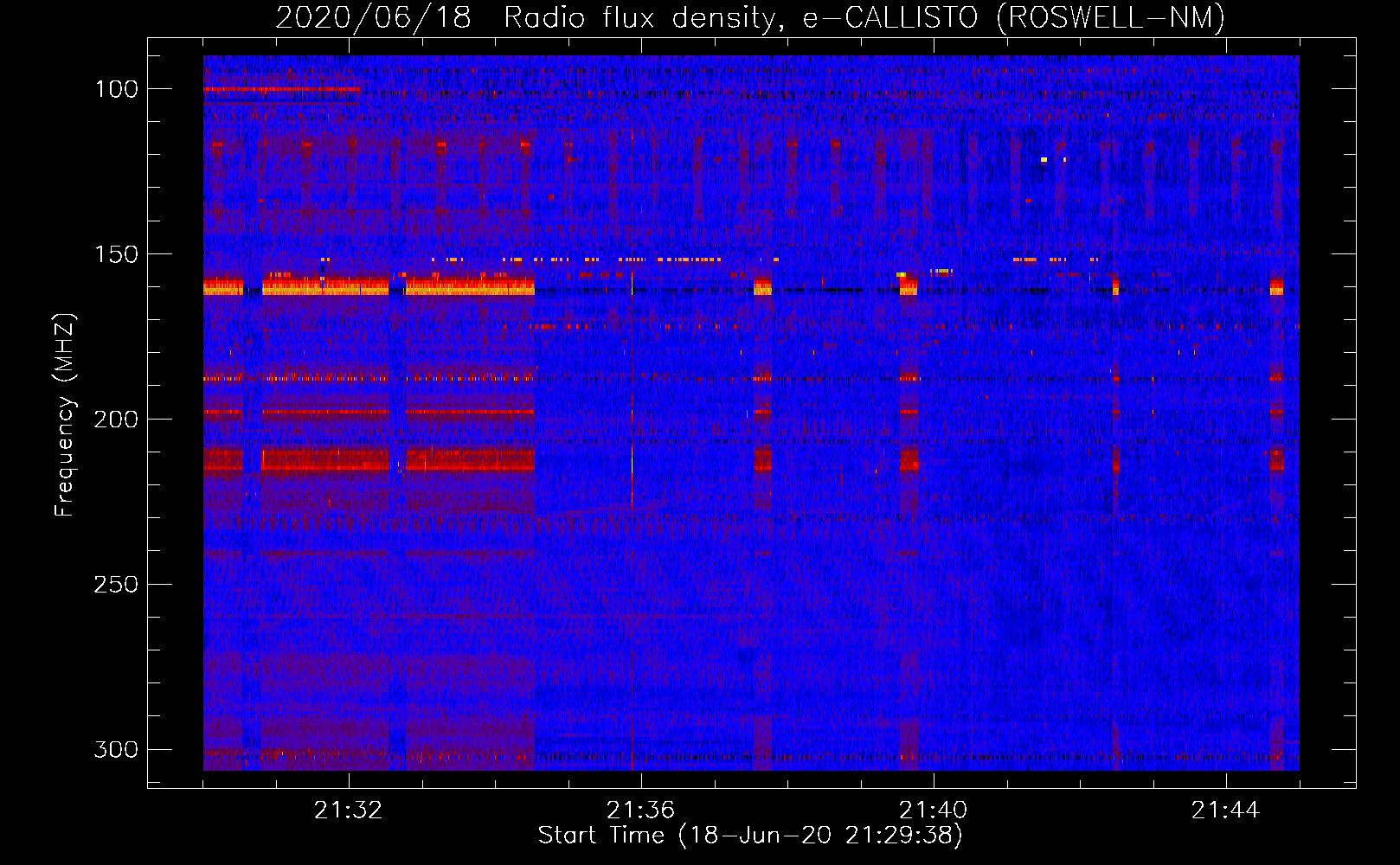Select the 250 MHz frequency axis label

(x=117, y=585)
